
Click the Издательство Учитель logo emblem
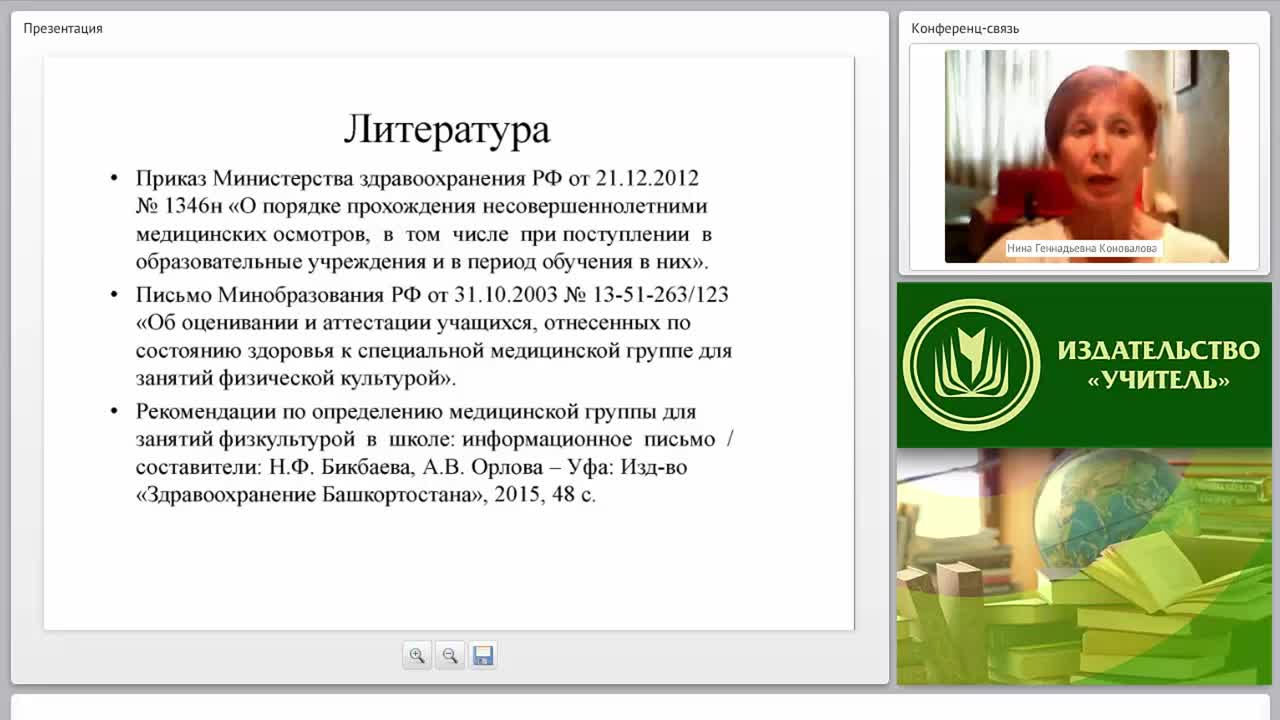tap(971, 365)
